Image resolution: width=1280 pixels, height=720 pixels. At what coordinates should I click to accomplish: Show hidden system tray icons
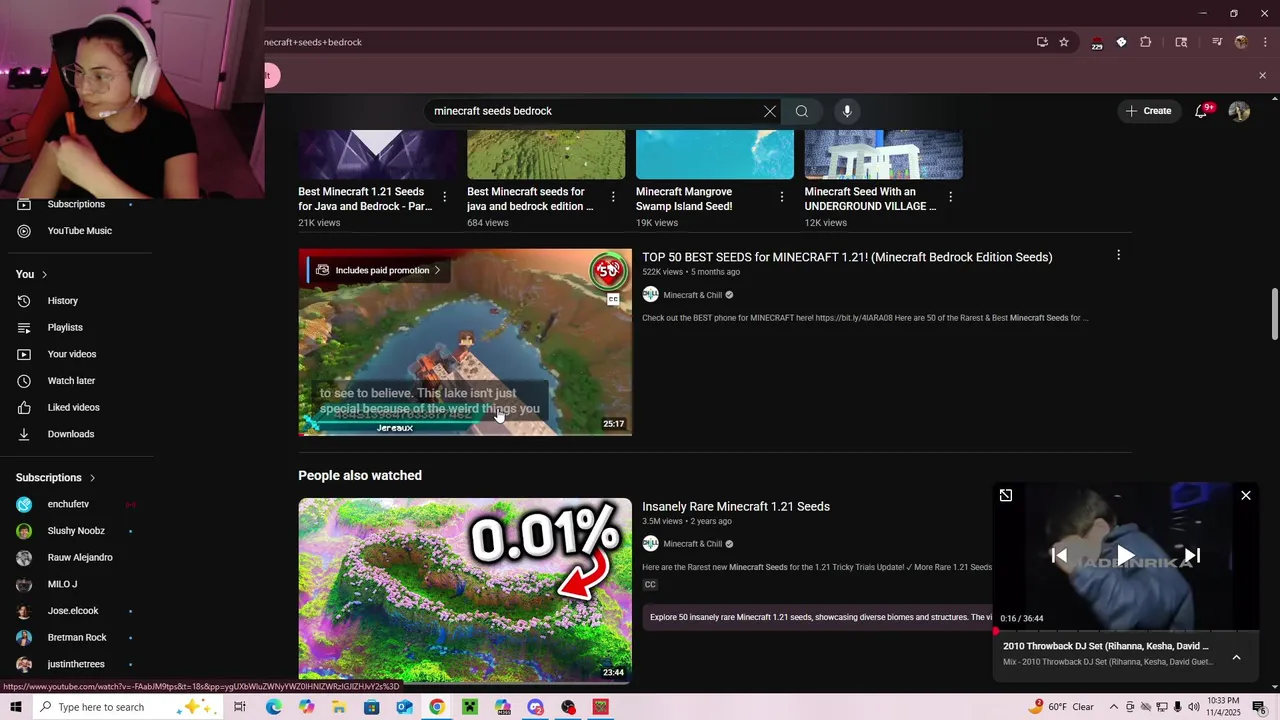tap(1114, 707)
